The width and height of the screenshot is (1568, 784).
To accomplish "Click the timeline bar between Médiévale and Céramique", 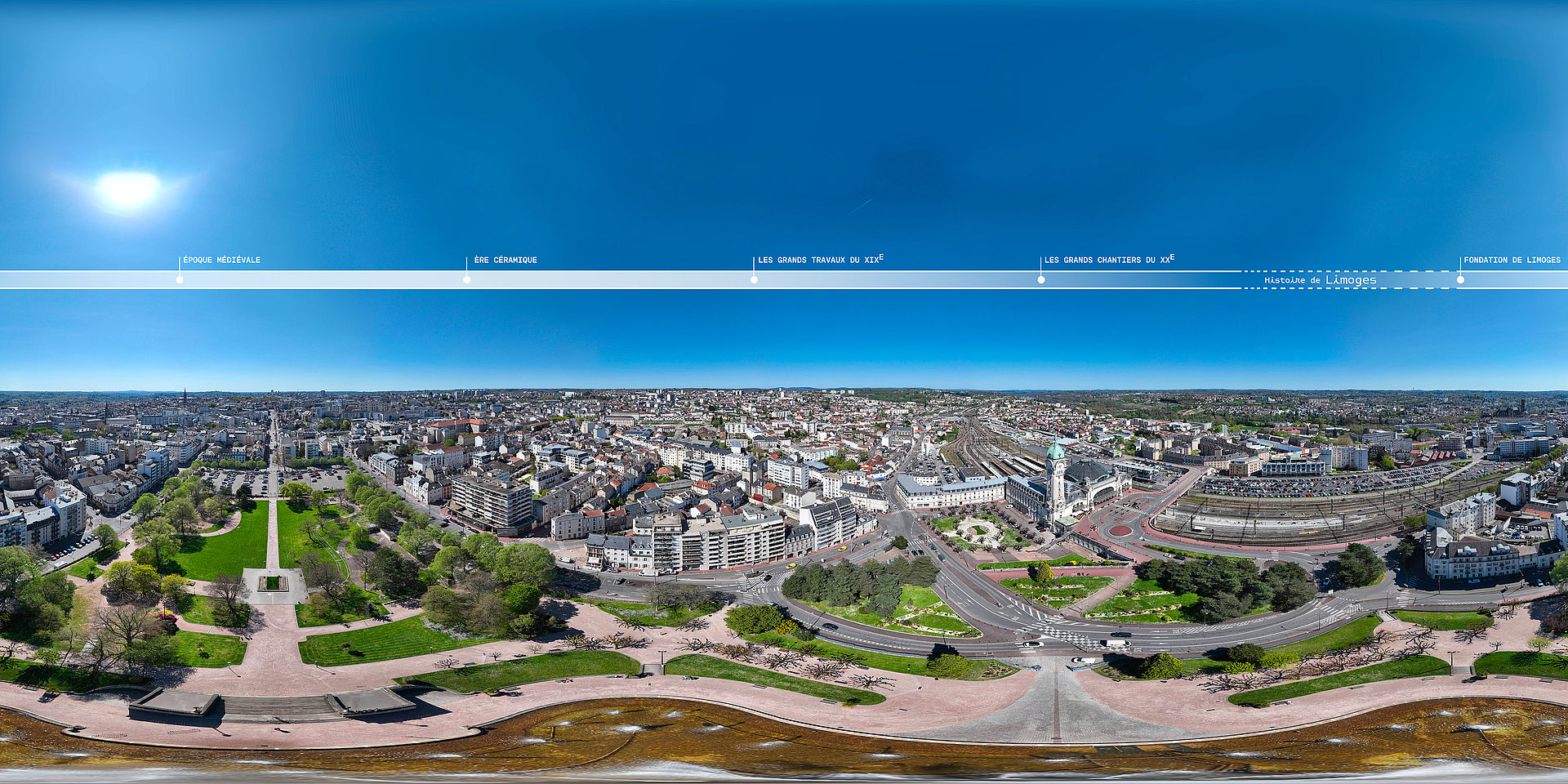I will point(323,280).
